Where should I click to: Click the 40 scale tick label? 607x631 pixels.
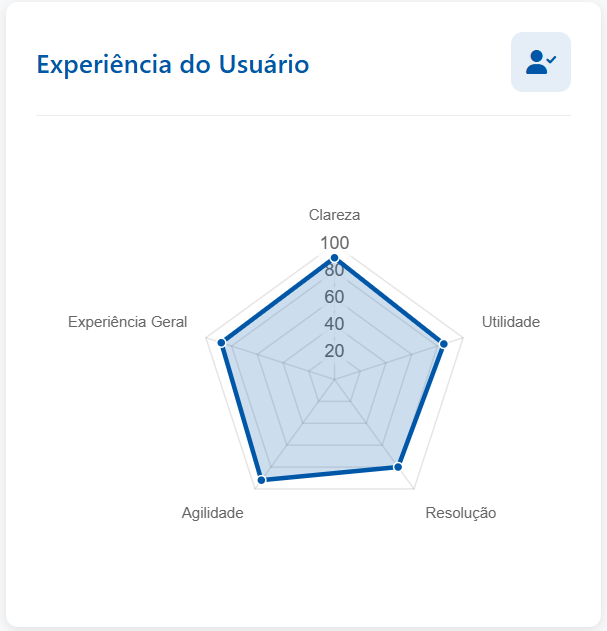click(334, 324)
